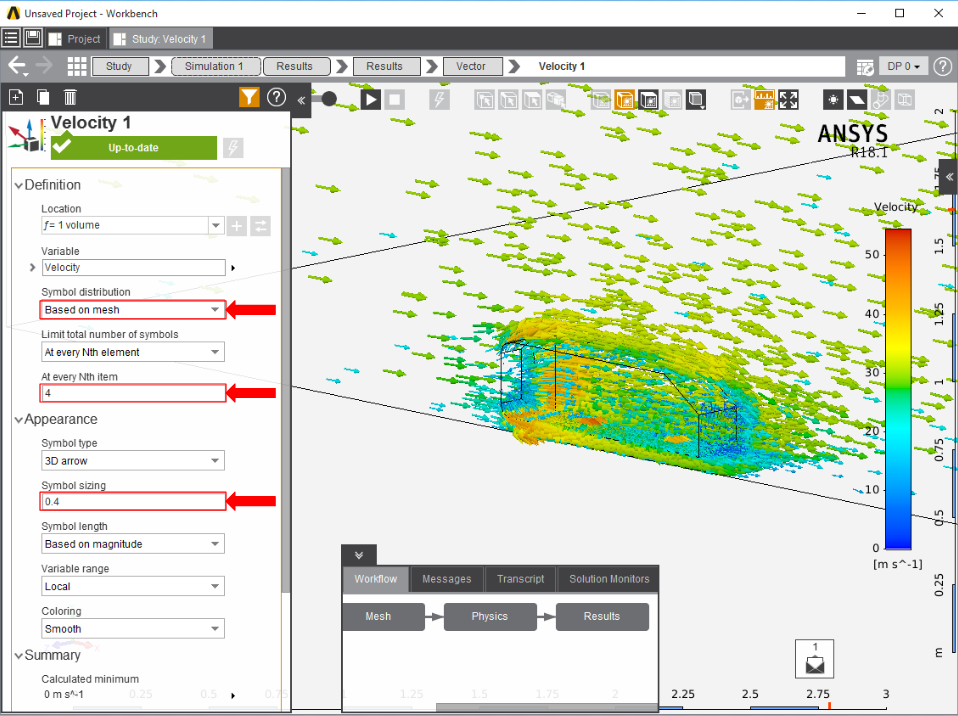
Task: Click the lightning icon beside Up-to-date
Action: click(x=233, y=147)
